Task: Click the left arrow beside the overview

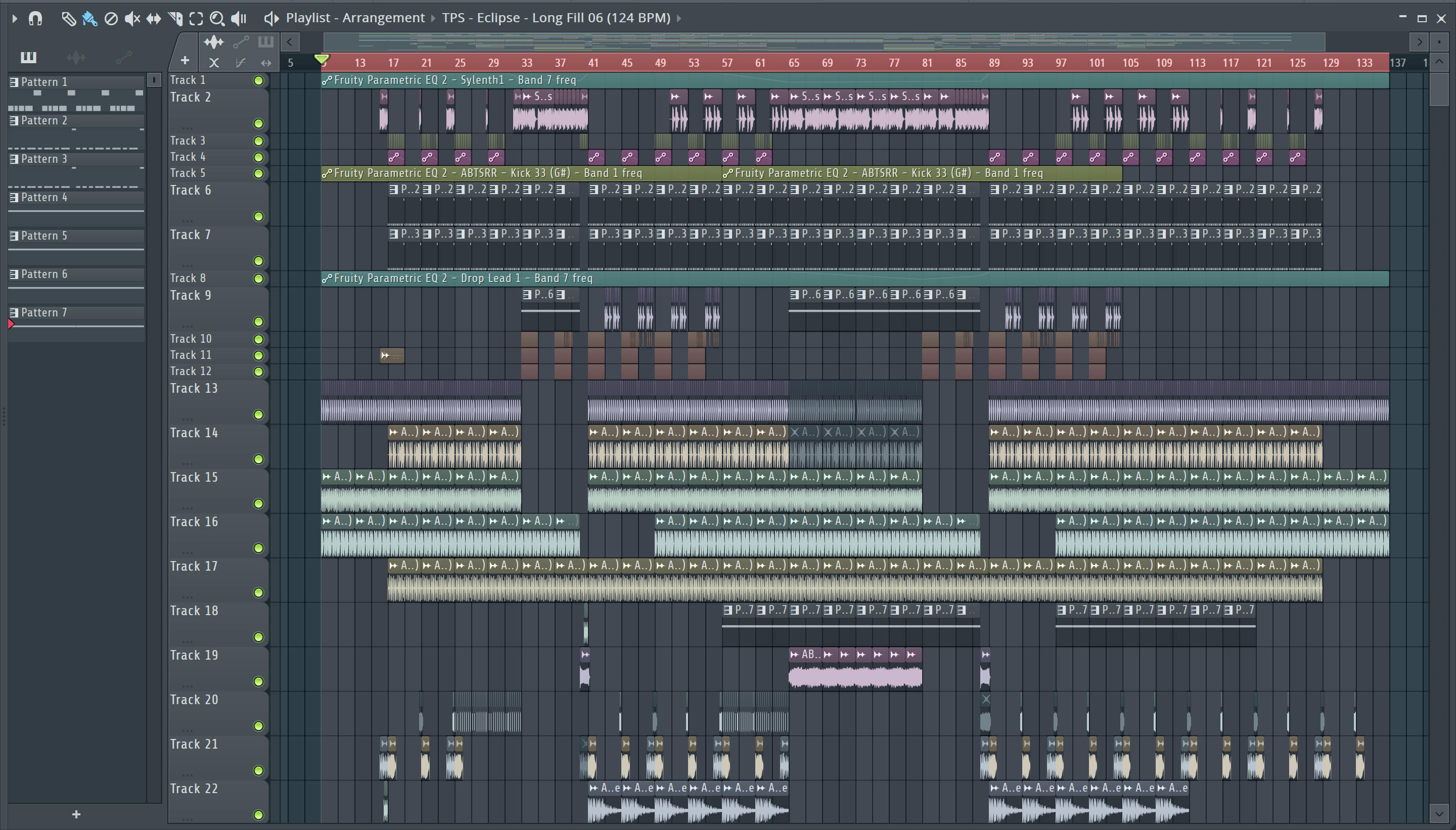Action: point(290,41)
